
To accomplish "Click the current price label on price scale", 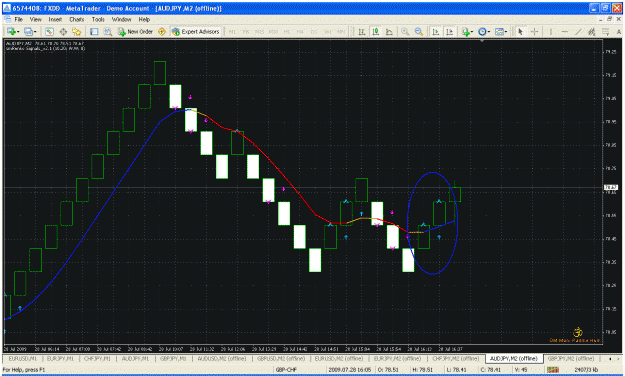I will 611,187.
